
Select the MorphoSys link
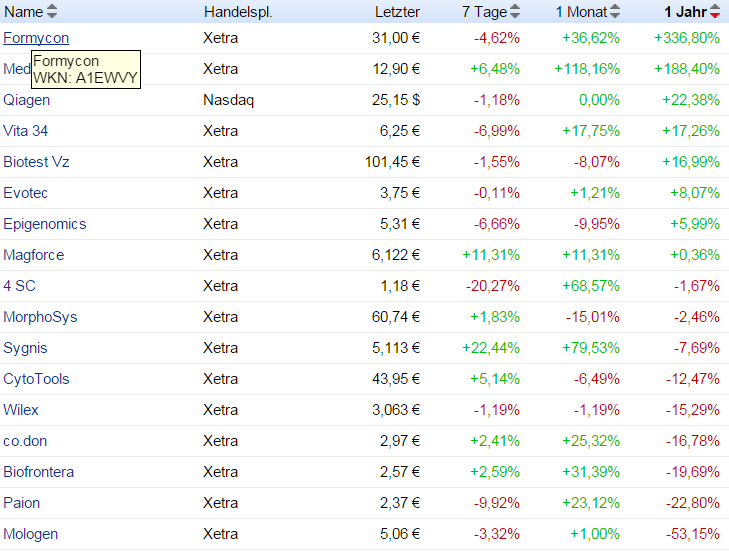pos(40,317)
